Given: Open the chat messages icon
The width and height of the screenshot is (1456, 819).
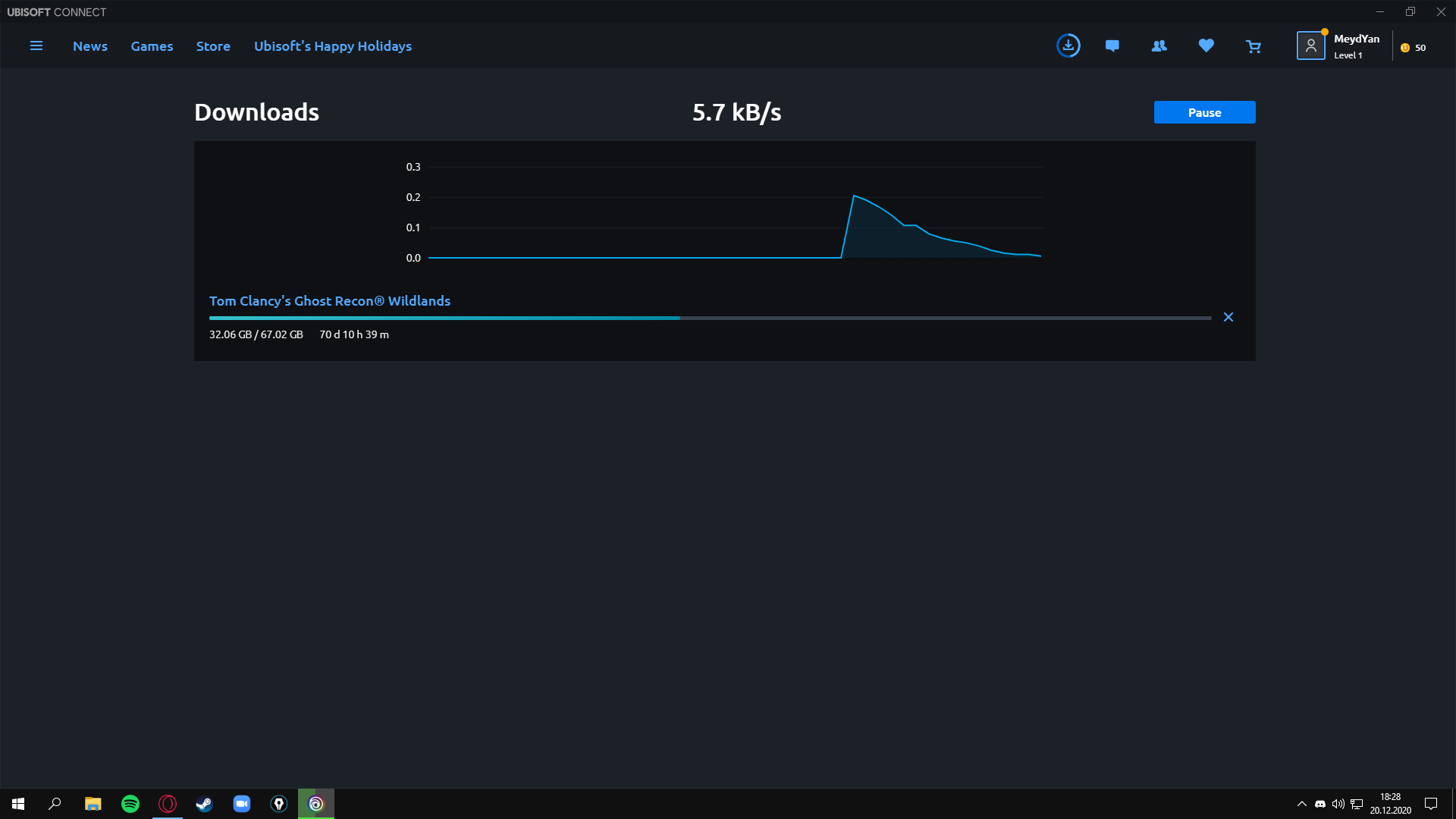Looking at the screenshot, I should [x=1112, y=46].
